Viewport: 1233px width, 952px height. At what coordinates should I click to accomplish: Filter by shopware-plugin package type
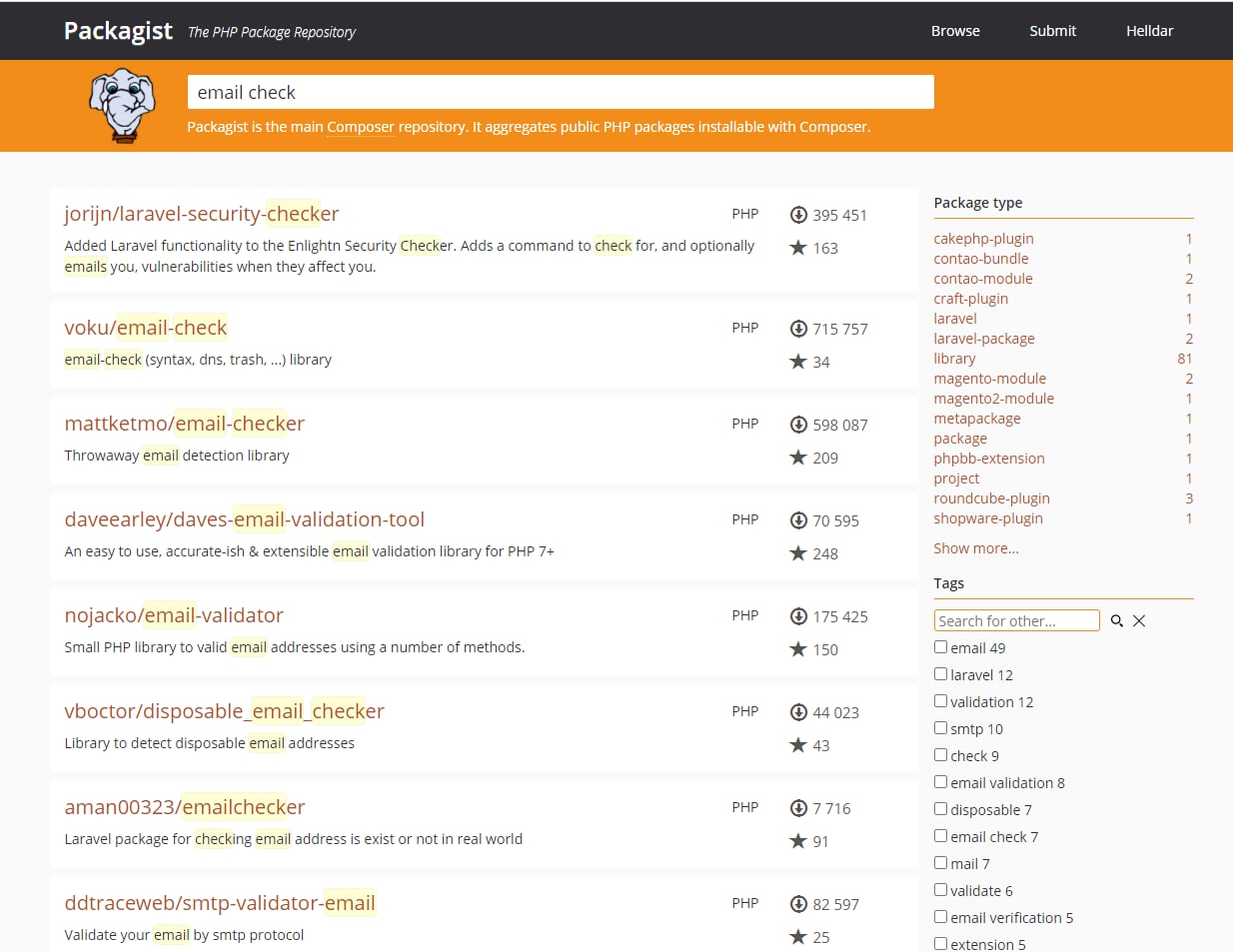point(988,518)
